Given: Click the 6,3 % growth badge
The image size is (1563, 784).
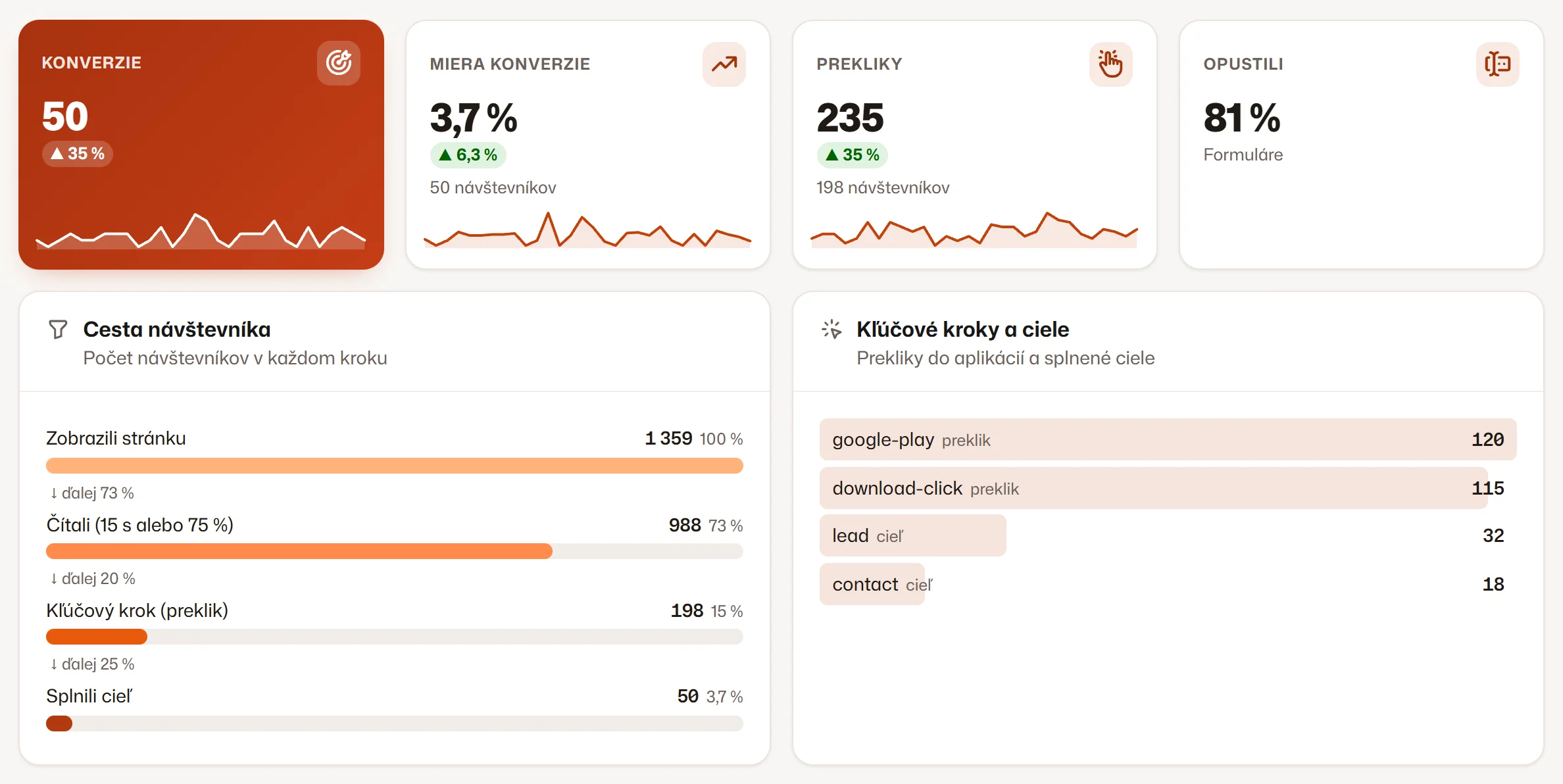Looking at the screenshot, I should pos(468,155).
